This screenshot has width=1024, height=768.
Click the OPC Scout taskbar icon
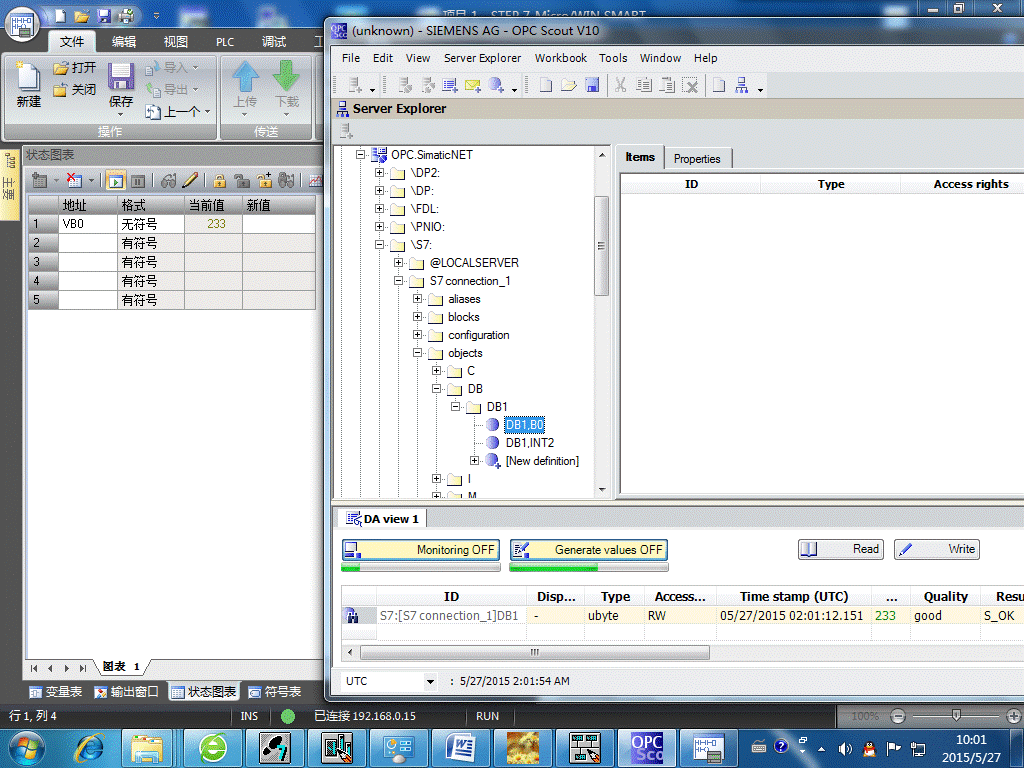click(x=647, y=748)
